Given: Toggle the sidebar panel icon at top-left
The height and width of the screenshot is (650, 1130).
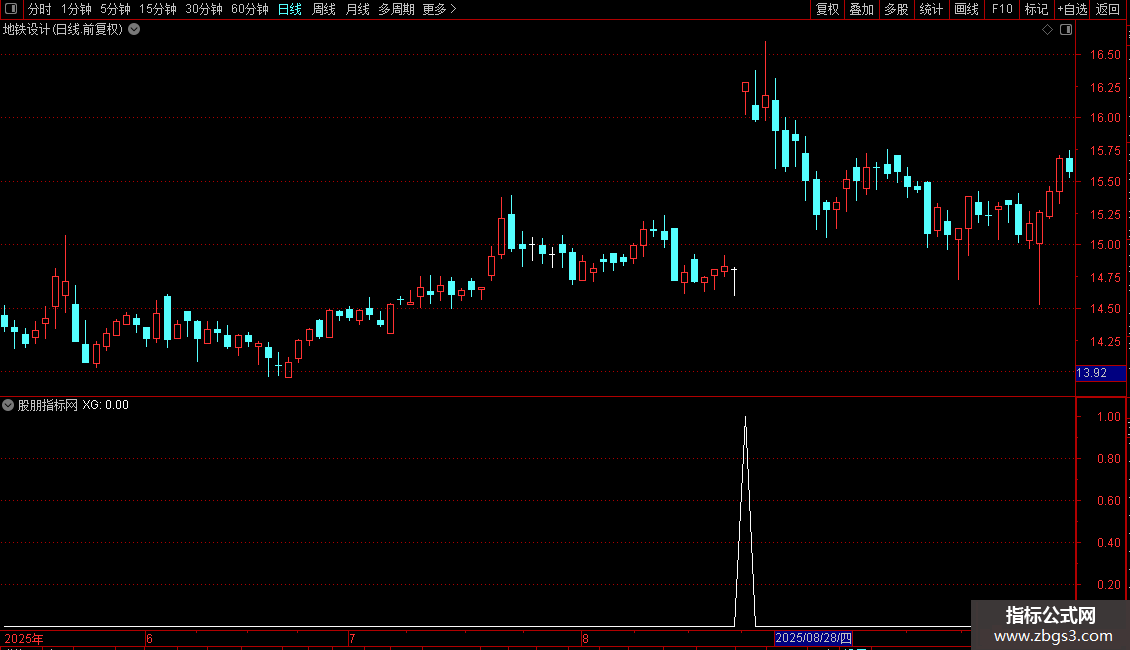Looking at the screenshot, I should click(x=11, y=9).
